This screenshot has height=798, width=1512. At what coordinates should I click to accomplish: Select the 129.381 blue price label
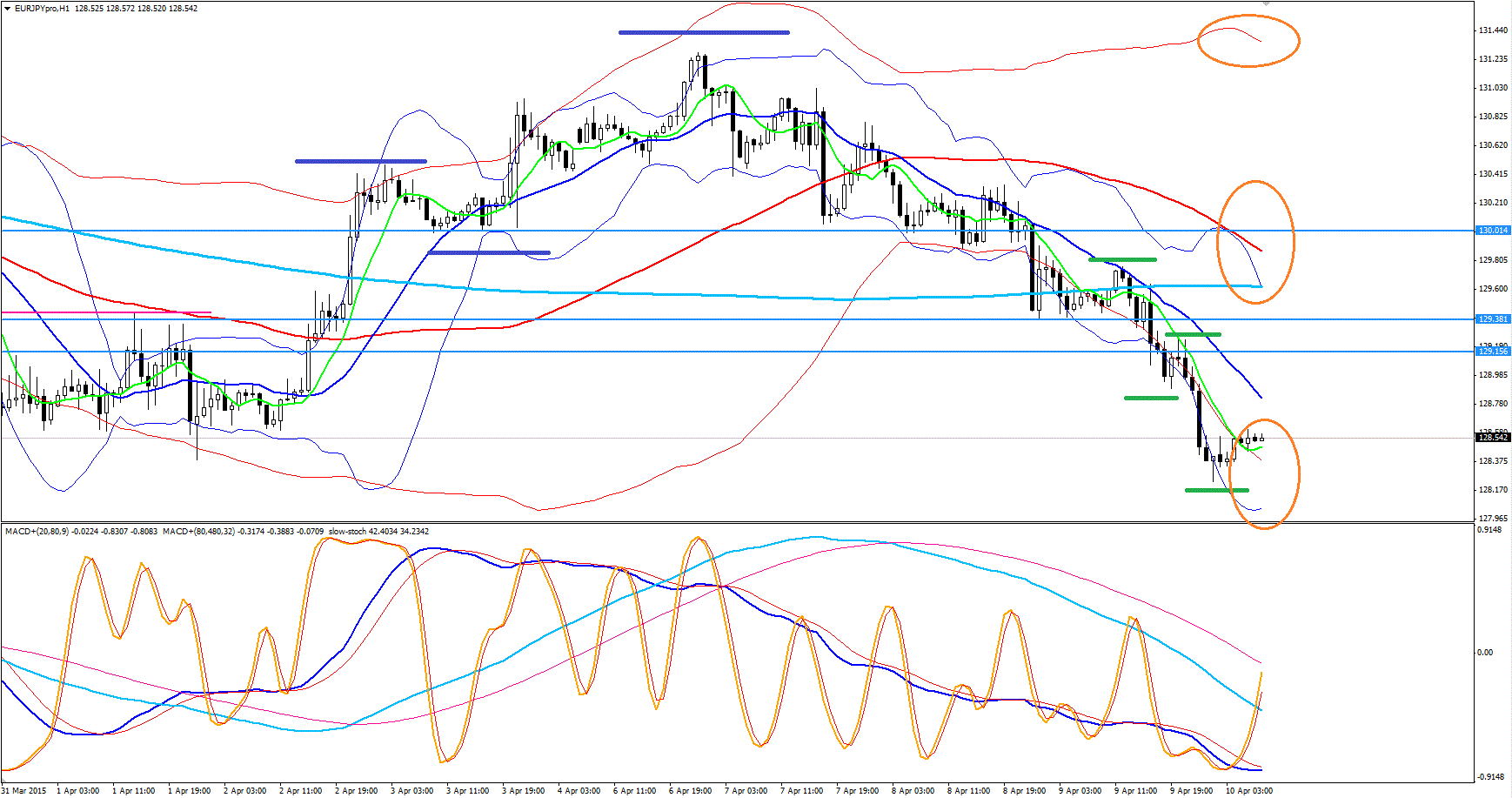(x=1493, y=319)
